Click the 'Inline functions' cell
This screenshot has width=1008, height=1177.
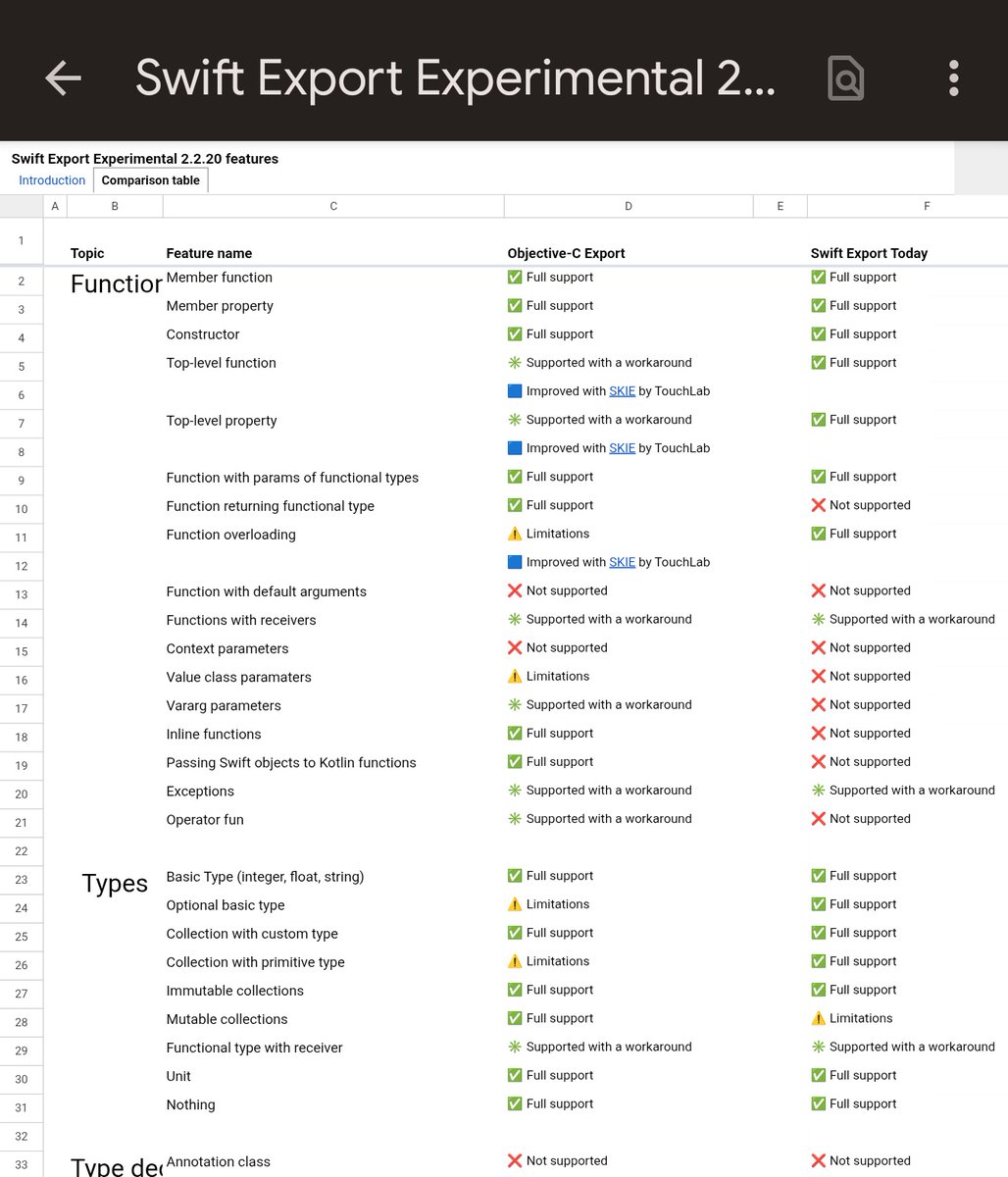coord(214,734)
